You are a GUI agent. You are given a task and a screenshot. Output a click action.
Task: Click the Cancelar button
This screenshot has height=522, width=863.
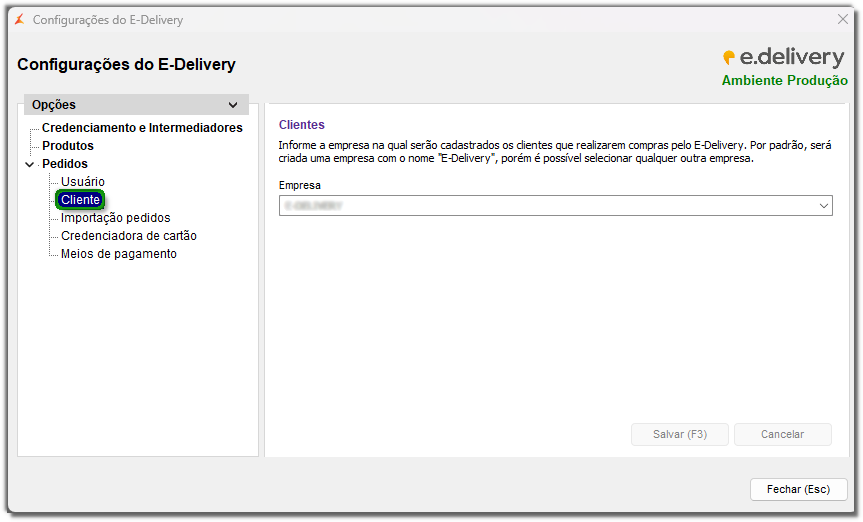[x=782, y=435]
